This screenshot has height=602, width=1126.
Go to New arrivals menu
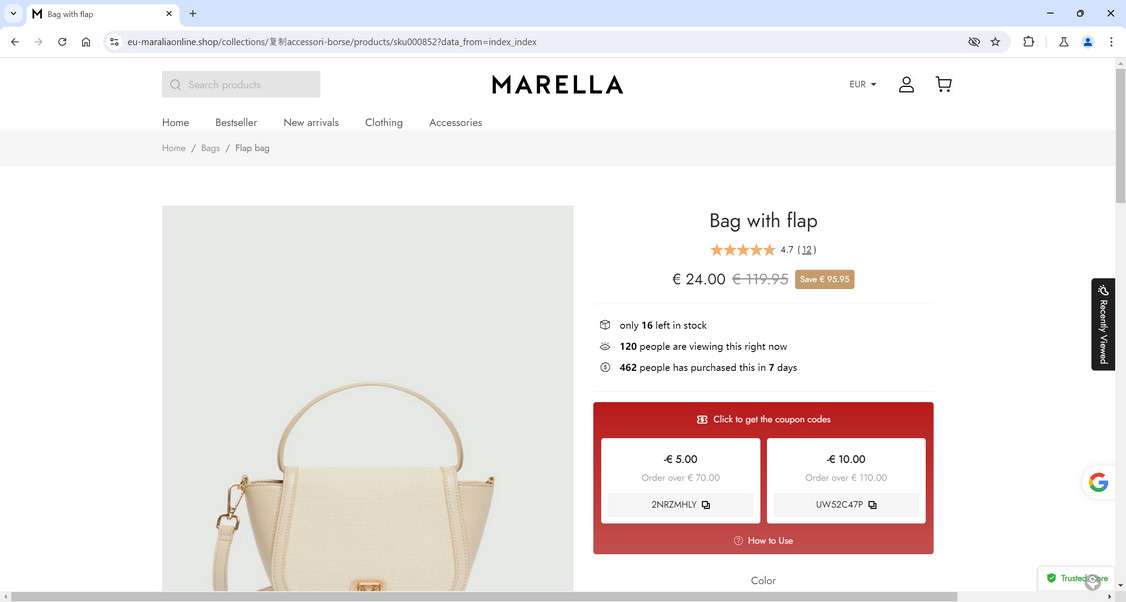311,122
